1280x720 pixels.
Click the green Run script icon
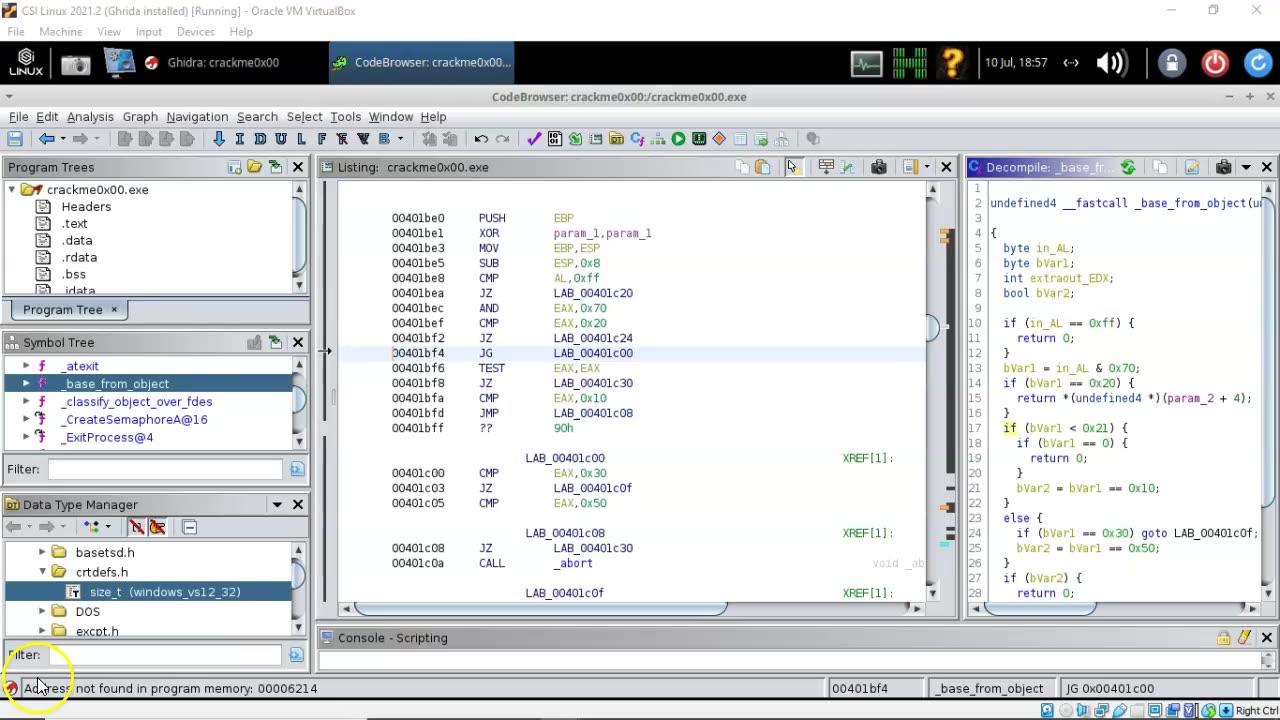click(x=678, y=139)
